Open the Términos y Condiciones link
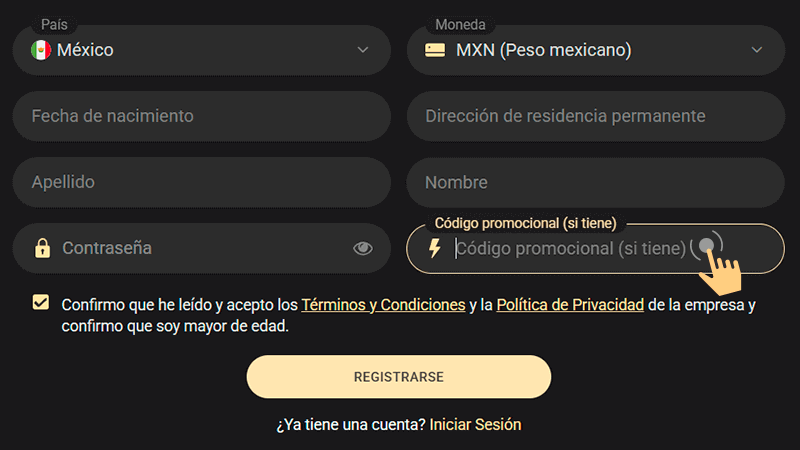 pyautogui.click(x=383, y=305)
